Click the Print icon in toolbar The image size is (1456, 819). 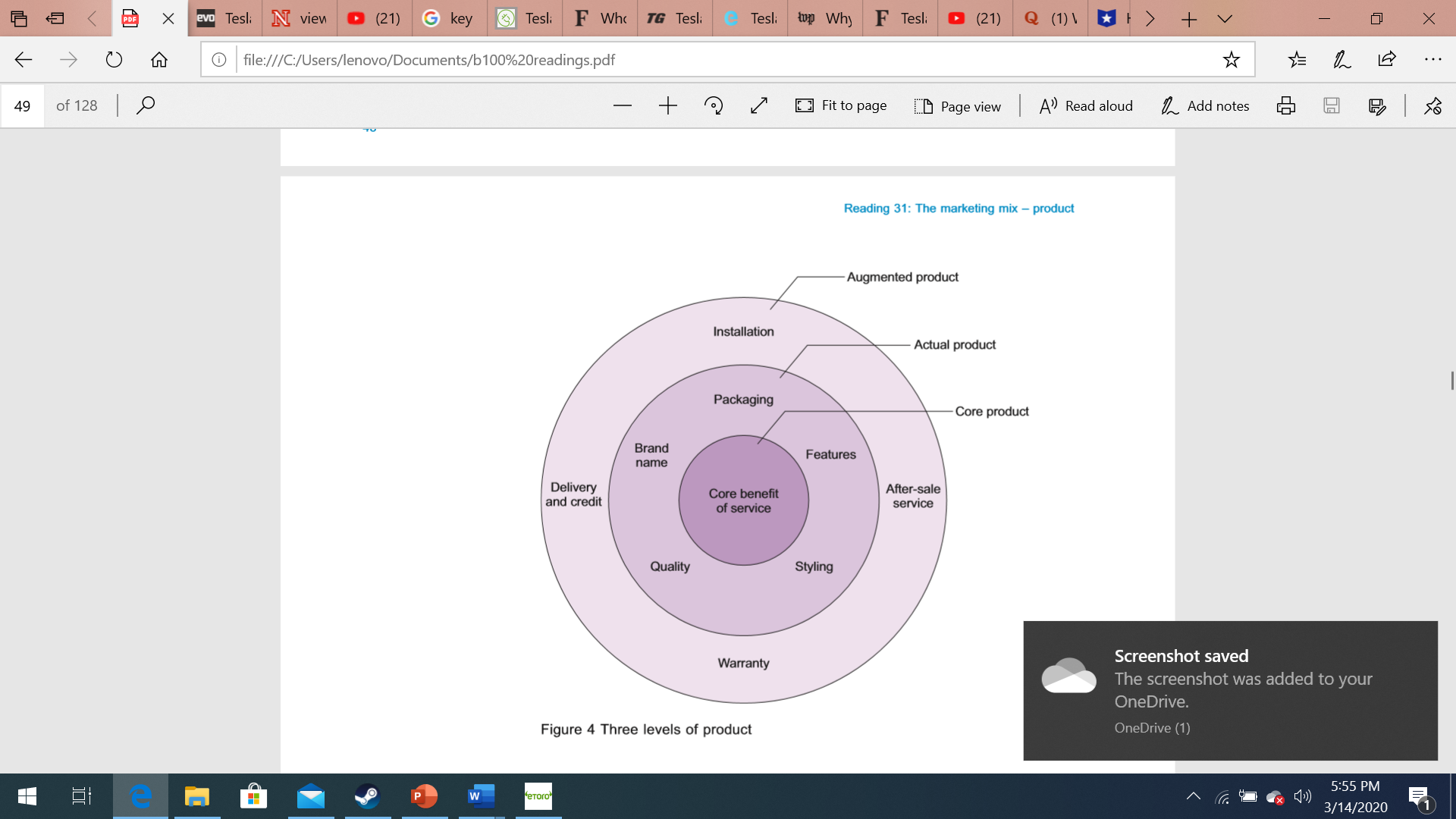point(1285,105)
